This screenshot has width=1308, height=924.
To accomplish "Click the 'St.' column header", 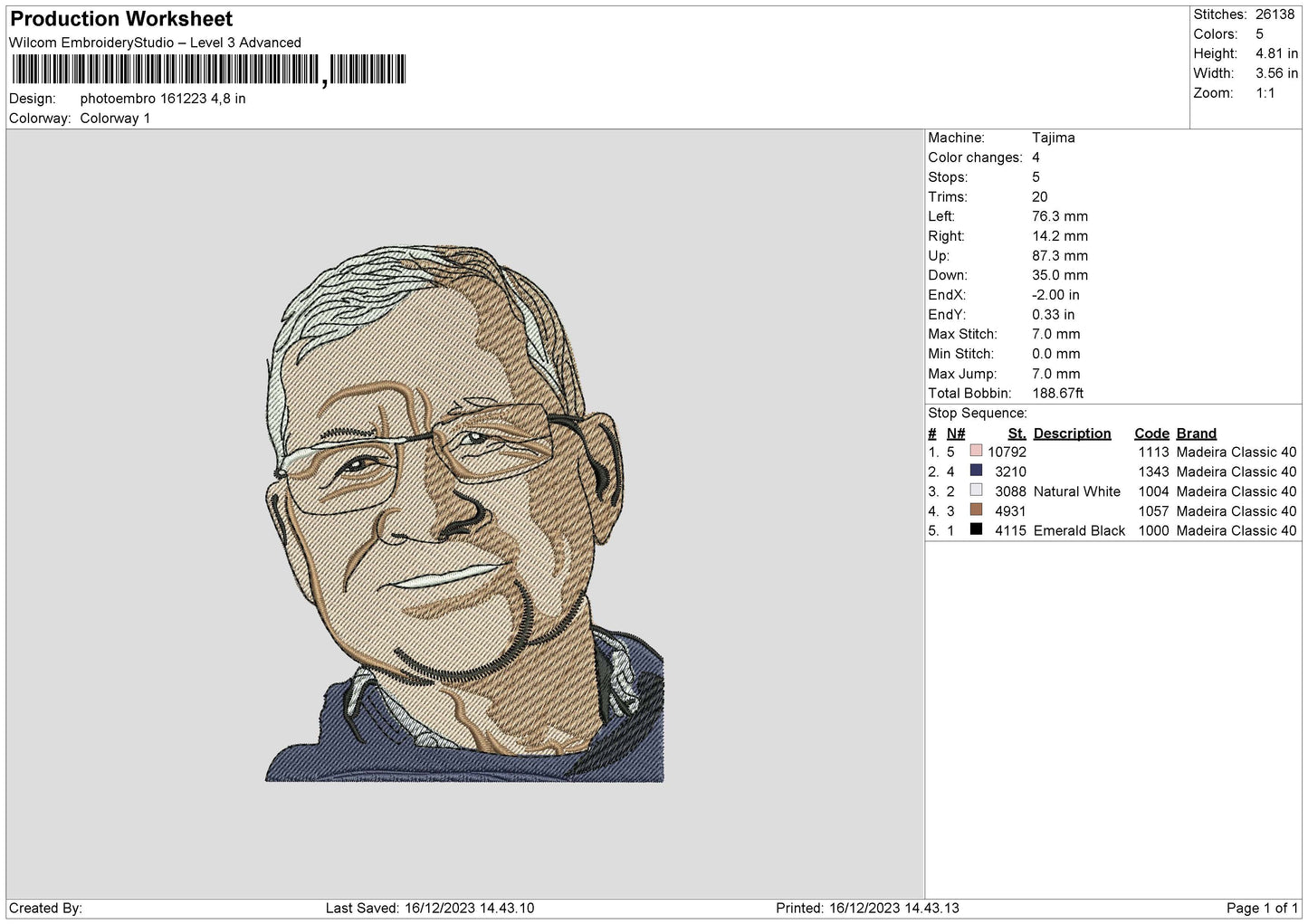I will (1017, 433).
